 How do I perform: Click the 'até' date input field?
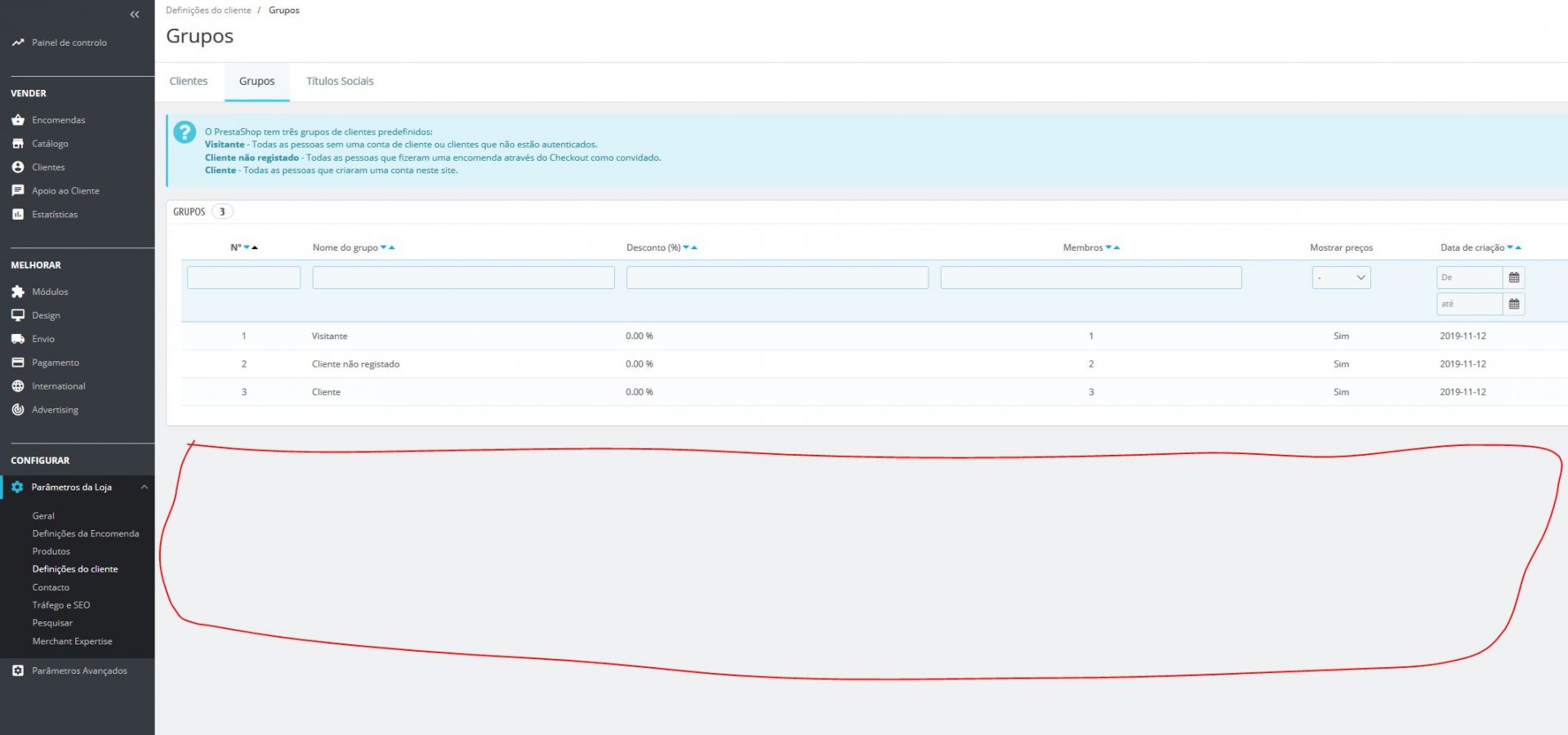(1469, 304)
